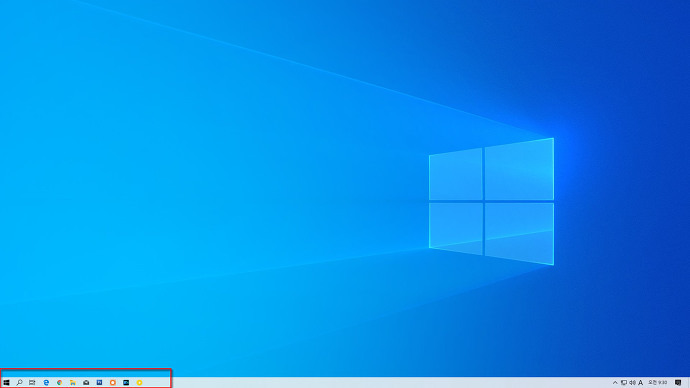The height and width of the screenshot is (388, 690).
Task: Open the volume speaker tray icon
Action: 632,383
